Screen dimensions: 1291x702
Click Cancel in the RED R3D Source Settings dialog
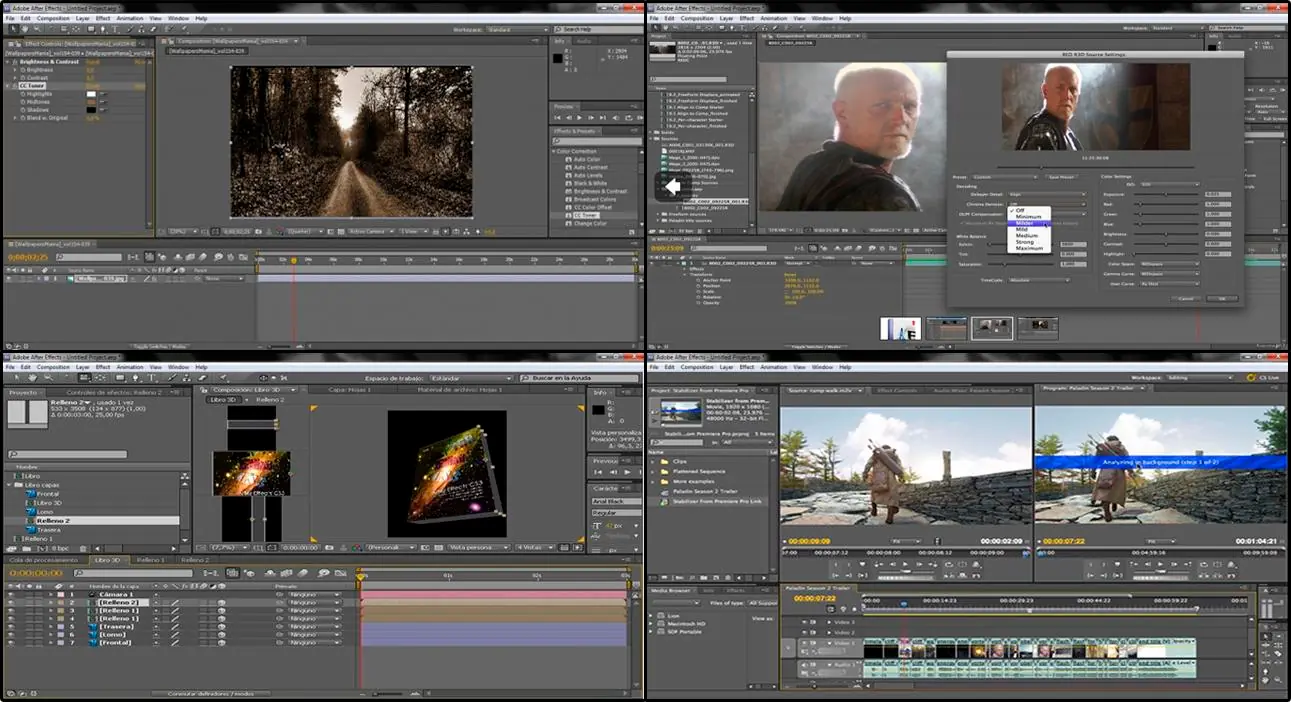point(1186,298)
